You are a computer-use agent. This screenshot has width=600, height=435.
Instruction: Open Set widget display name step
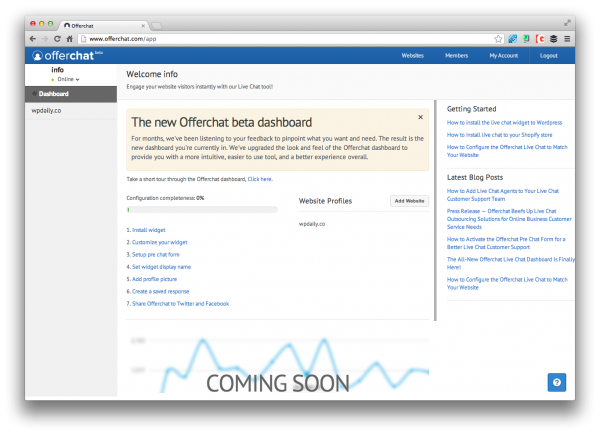click(x=161, y=267)
